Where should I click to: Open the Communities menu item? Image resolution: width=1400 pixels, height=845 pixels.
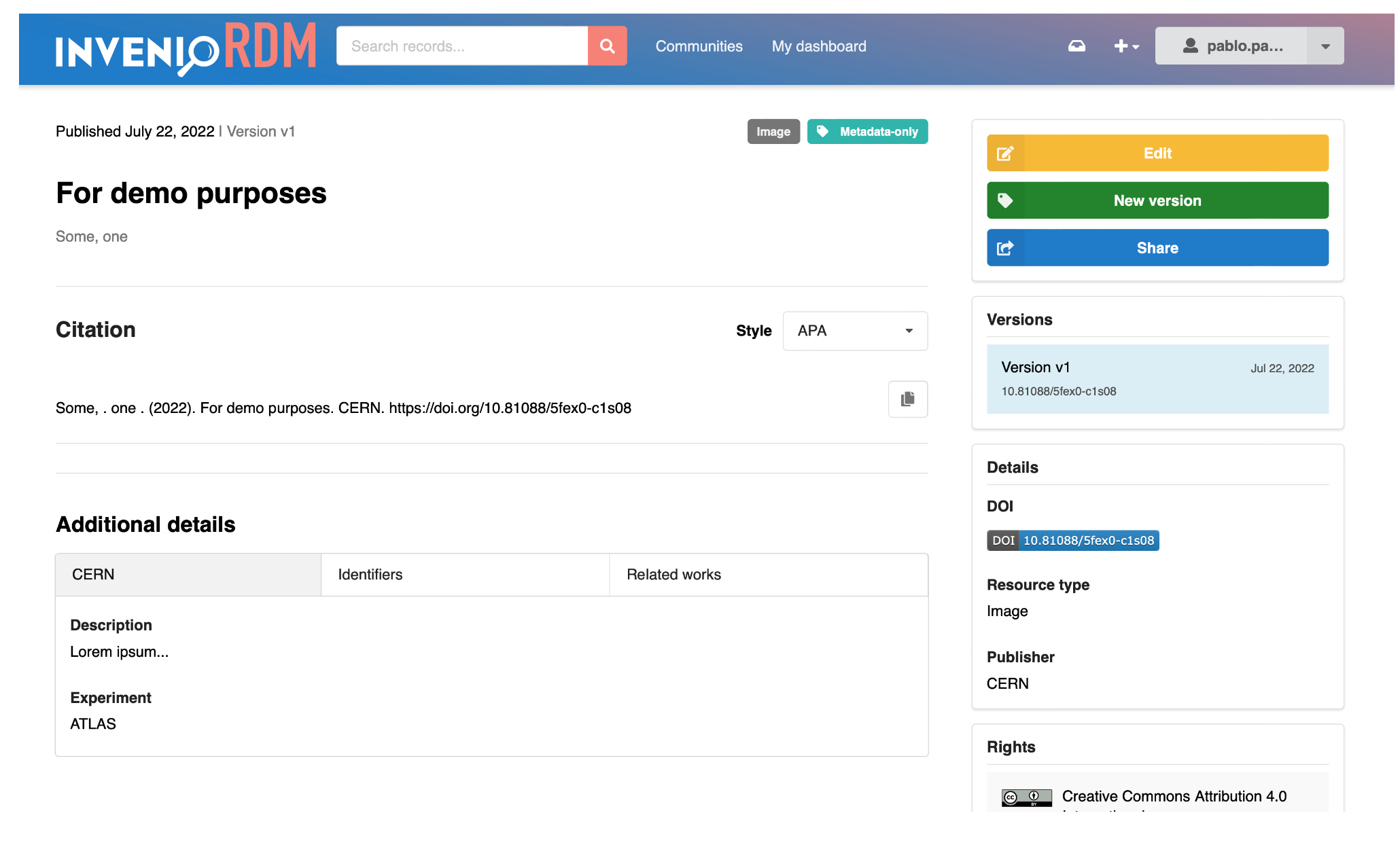(x=699, y=46)
